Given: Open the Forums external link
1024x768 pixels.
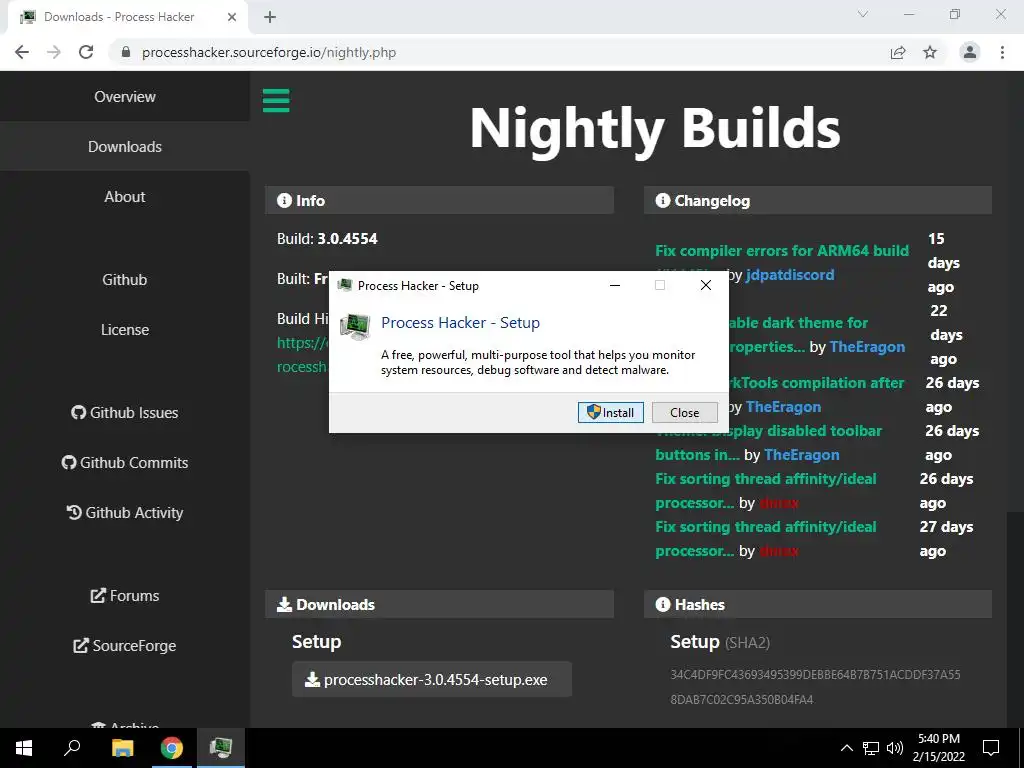Looking at the screenshot, I should [125, 596].
